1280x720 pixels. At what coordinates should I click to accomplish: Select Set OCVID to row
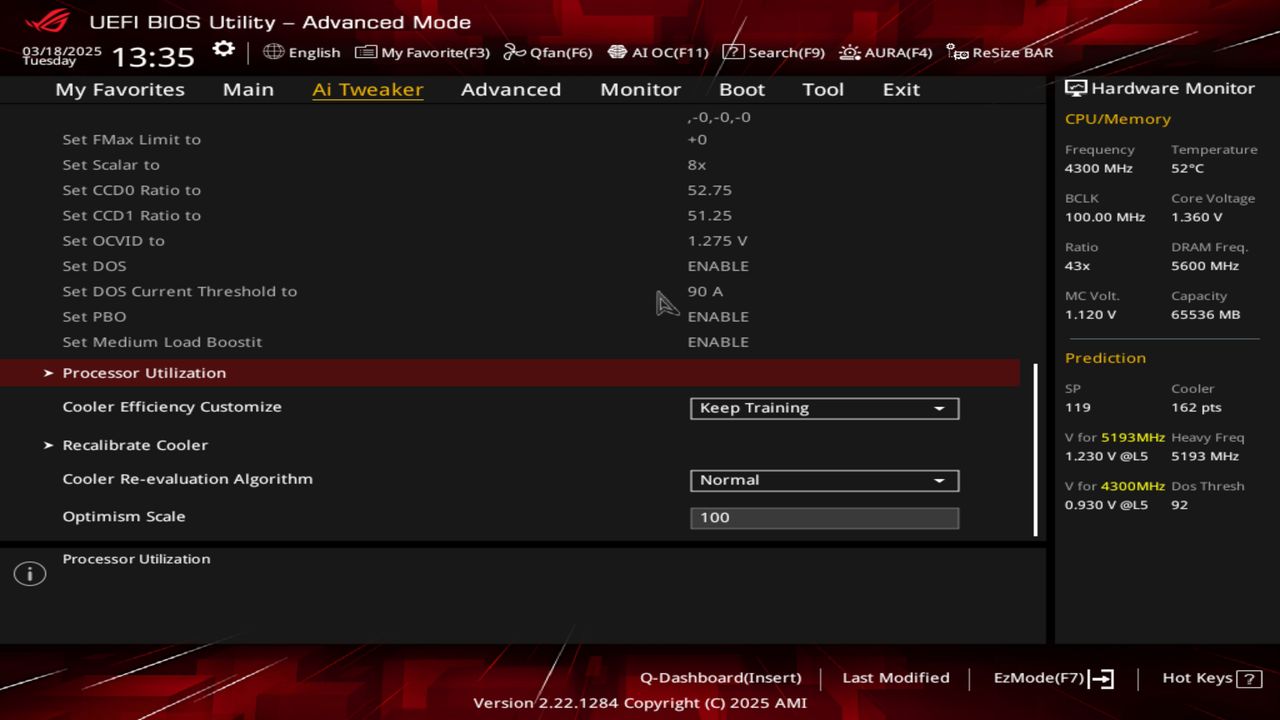510,241
